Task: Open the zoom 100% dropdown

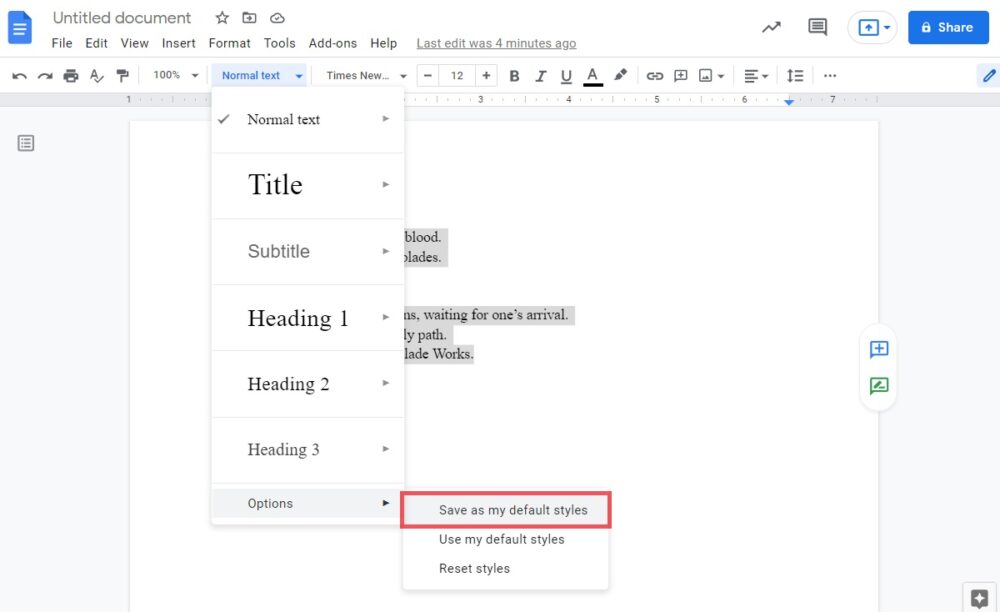Action: point(175,76)
